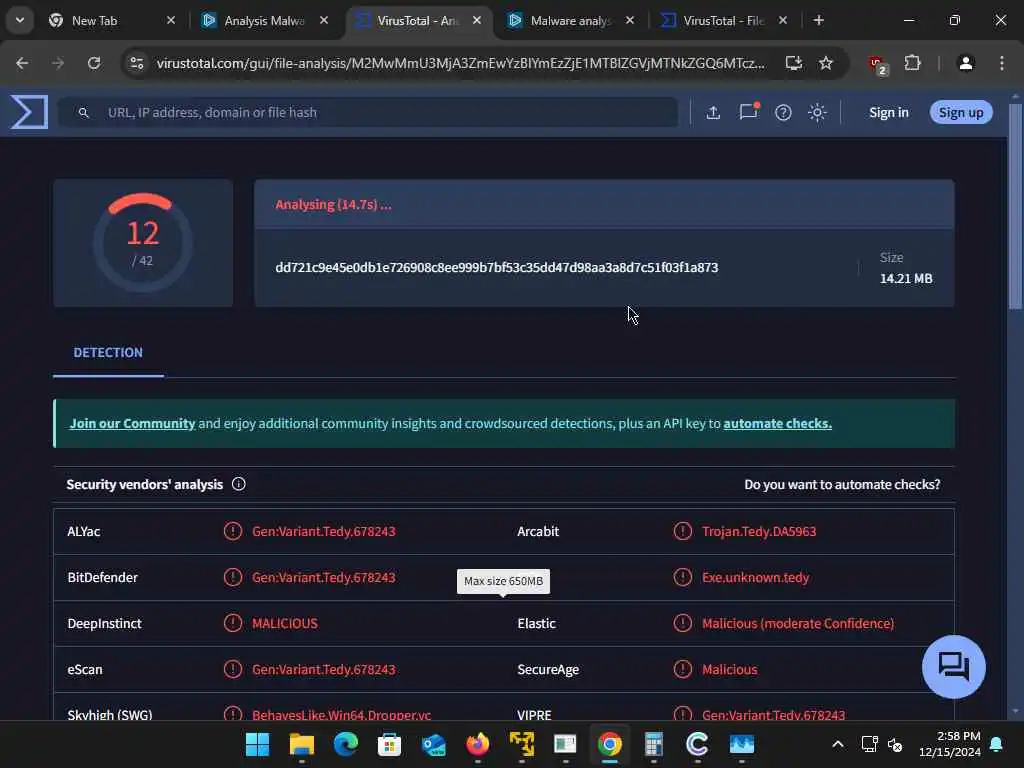Click the 14.21 MB size value
Viewport: 1024px width, 768px height.
[x=906, y=278]
